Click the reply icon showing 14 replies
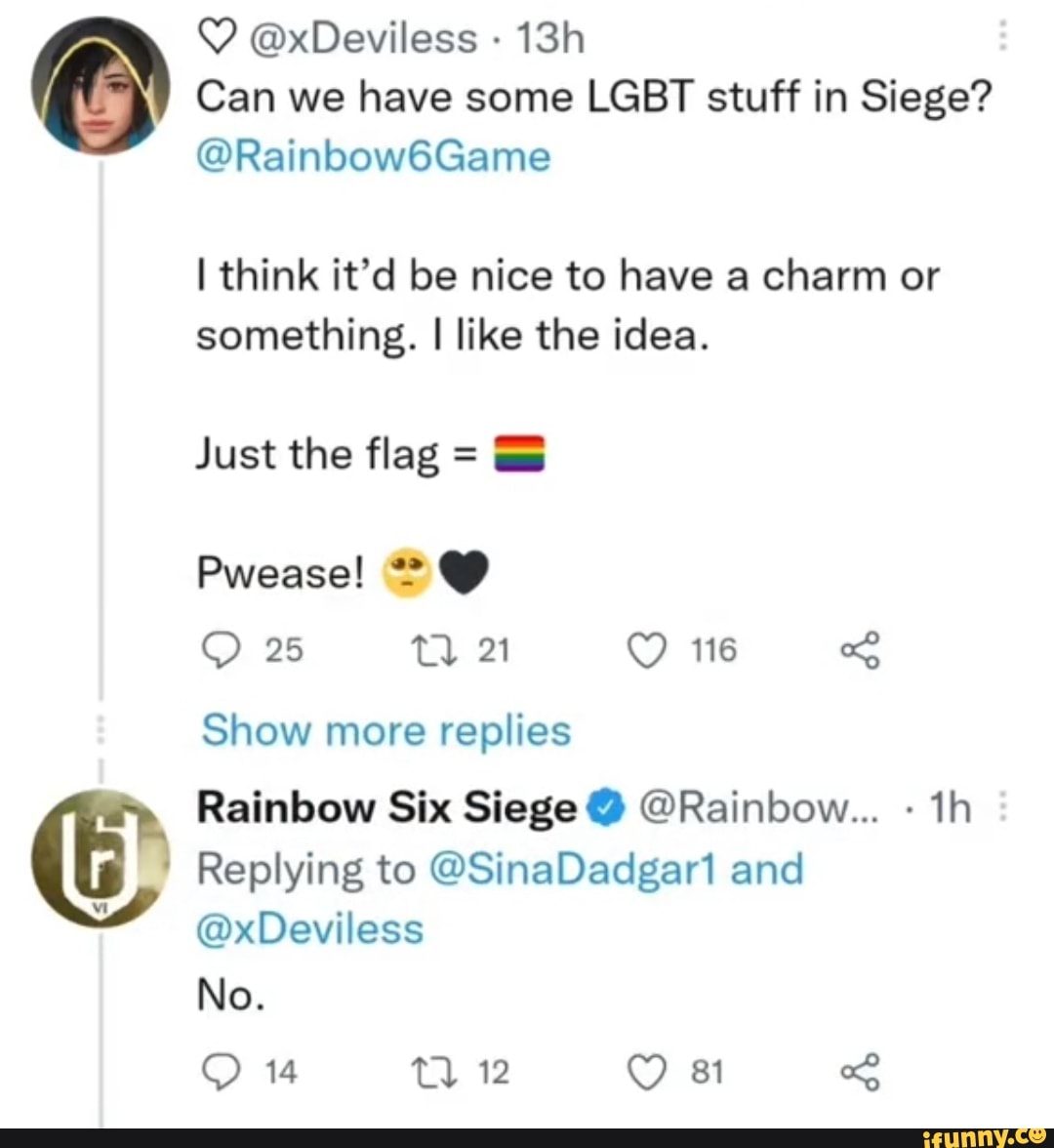 [x=223, y=1071]
